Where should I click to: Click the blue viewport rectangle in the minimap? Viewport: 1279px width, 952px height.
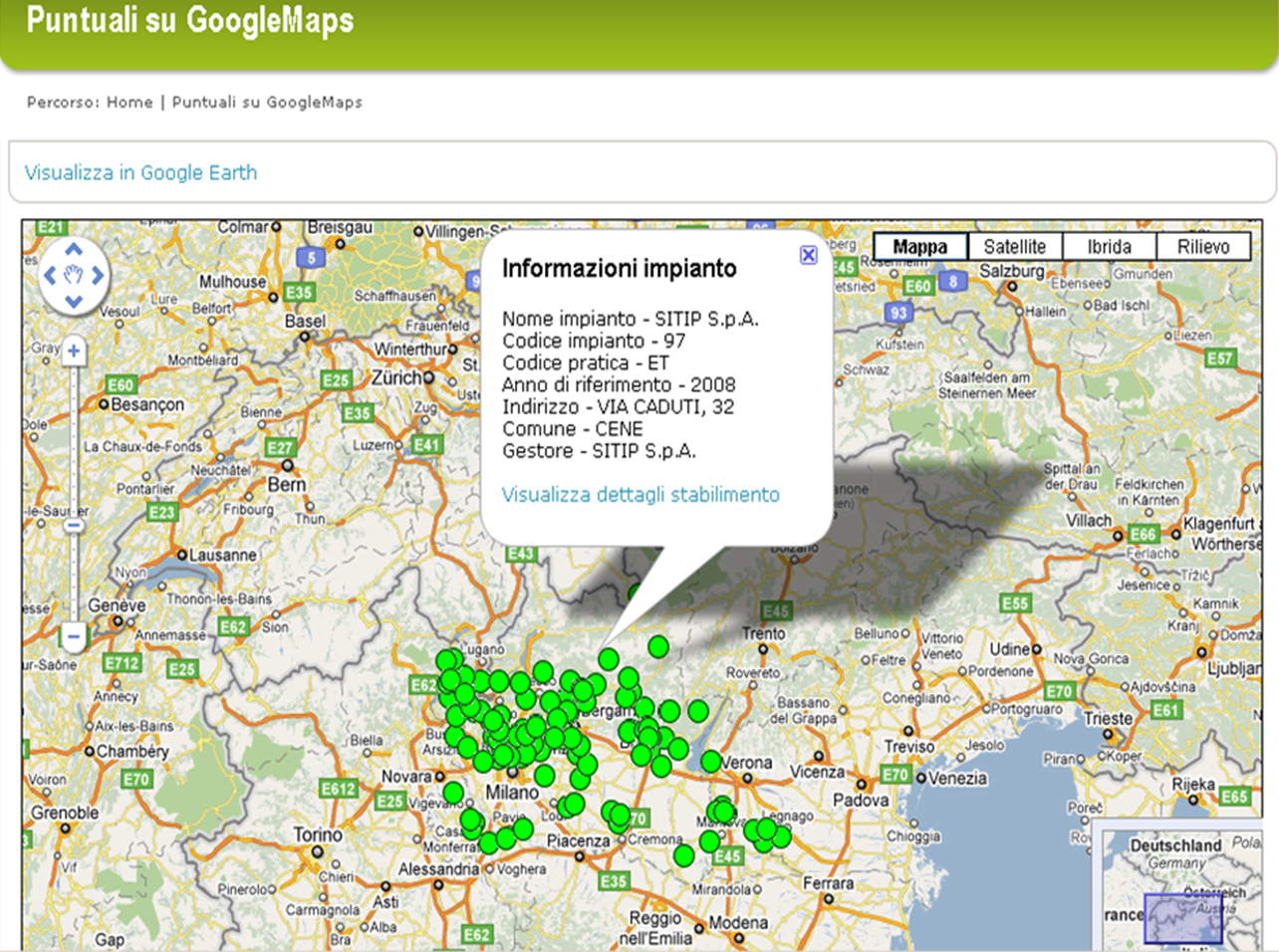(1183, 918)
